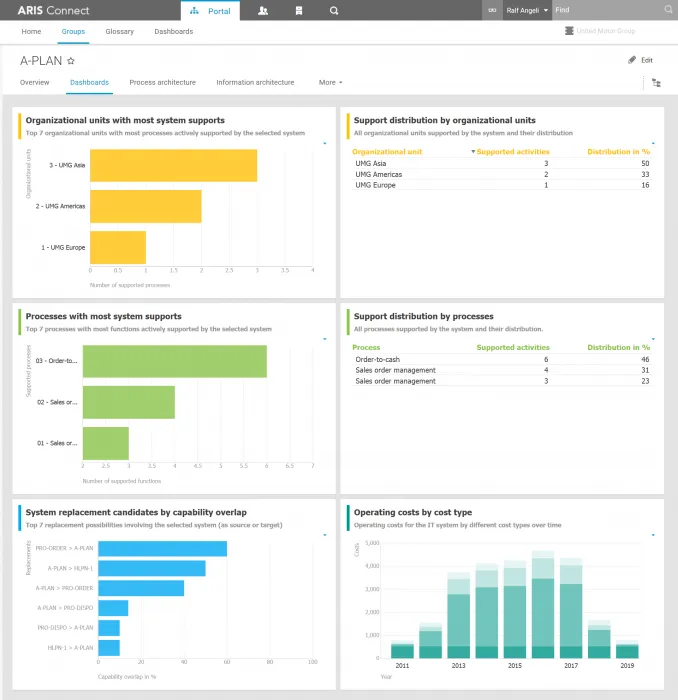The height and width of the screenshot is (700, 678).
Task: Sort by Organizational unit column header
Action: (x=387, y=152)
